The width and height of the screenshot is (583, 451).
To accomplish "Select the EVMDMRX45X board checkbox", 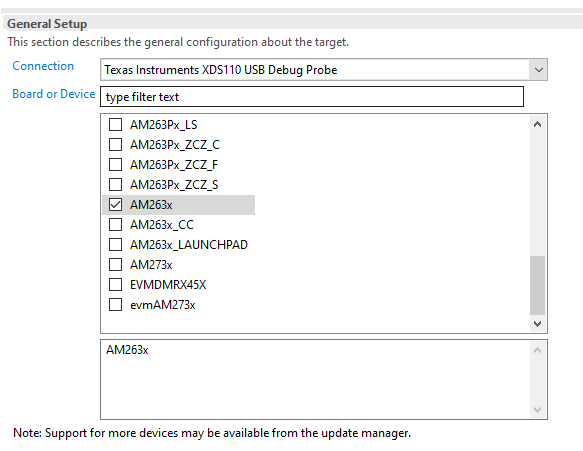I will coord(115,285).
